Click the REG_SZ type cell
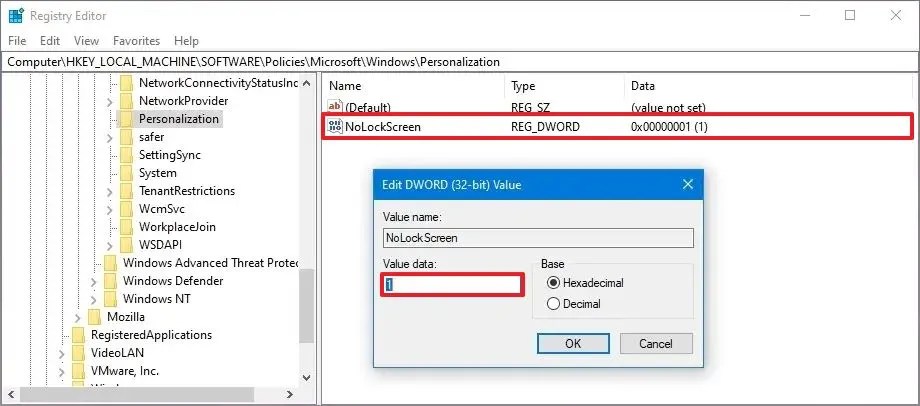The image size is (920, 406). coord(531,108)
